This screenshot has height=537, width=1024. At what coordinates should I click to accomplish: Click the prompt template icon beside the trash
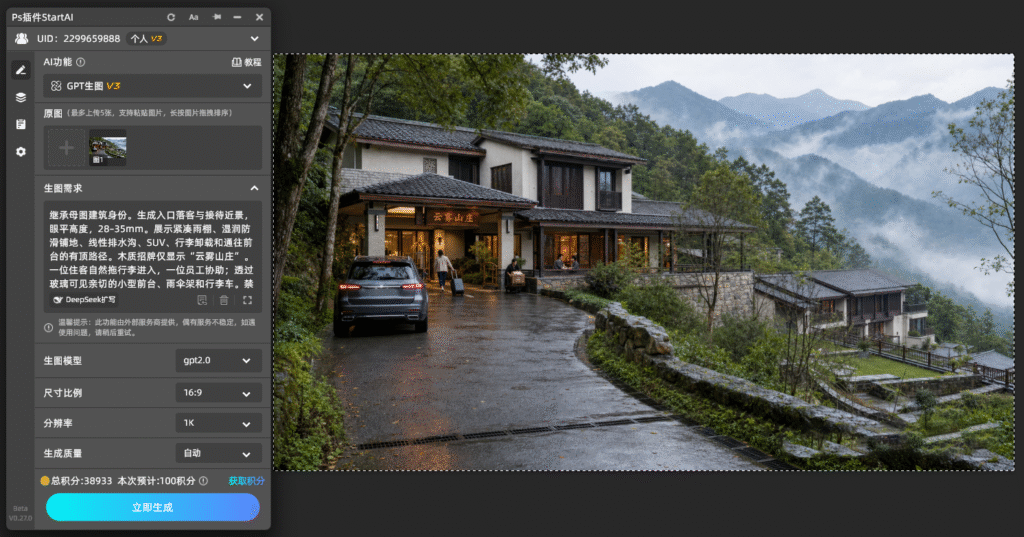pyautogui.click(x=202, y=301)
